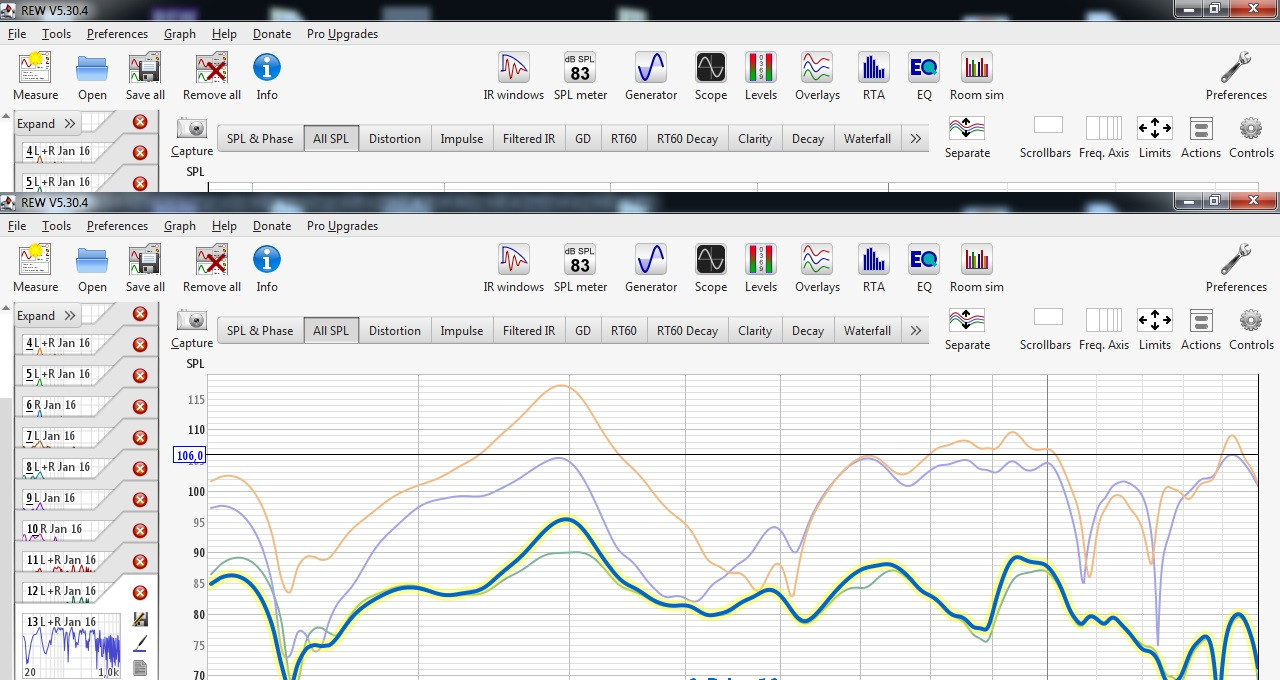Toggle Scrollbars in lower REW window
Screen dimensions: 1280x680
click(x=1048, y=318)
